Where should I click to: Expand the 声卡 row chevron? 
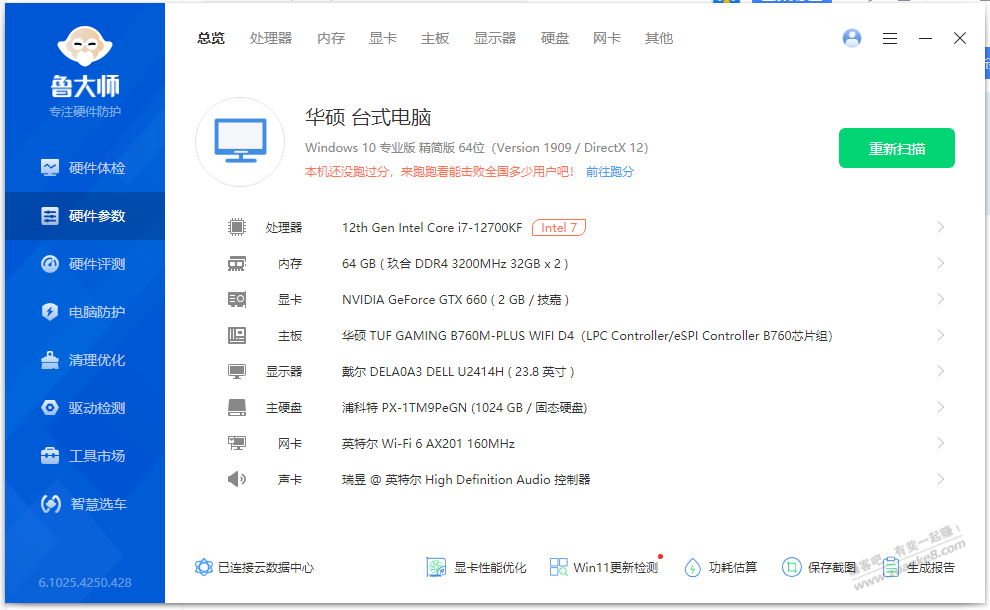[x=941, y=479]
